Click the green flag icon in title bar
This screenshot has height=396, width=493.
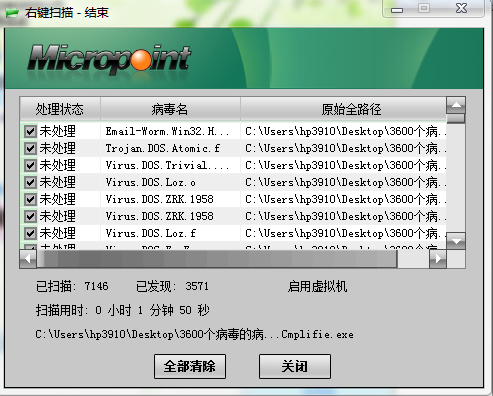[12, 13]
